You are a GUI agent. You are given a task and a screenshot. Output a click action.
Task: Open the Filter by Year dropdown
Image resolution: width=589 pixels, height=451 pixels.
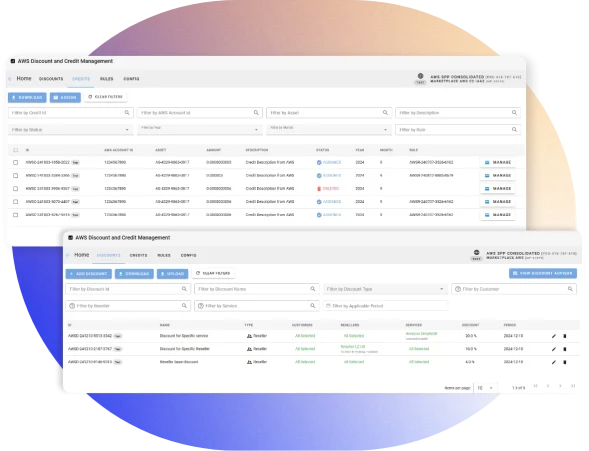[x=199, y=130]
